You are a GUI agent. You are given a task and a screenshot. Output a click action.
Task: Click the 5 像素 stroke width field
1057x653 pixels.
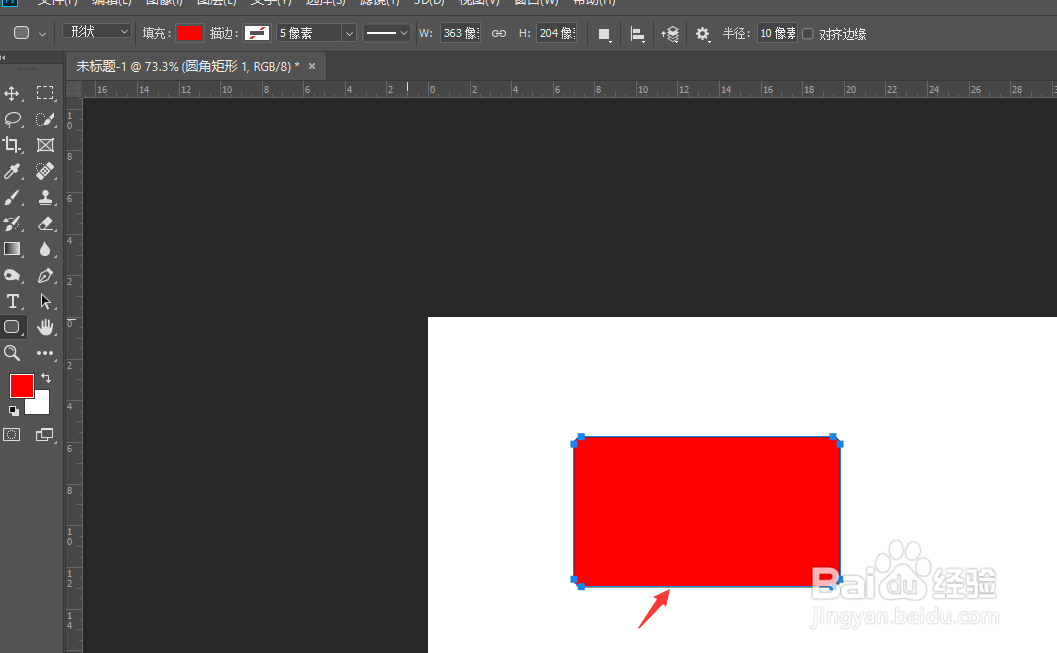point(309,33)
